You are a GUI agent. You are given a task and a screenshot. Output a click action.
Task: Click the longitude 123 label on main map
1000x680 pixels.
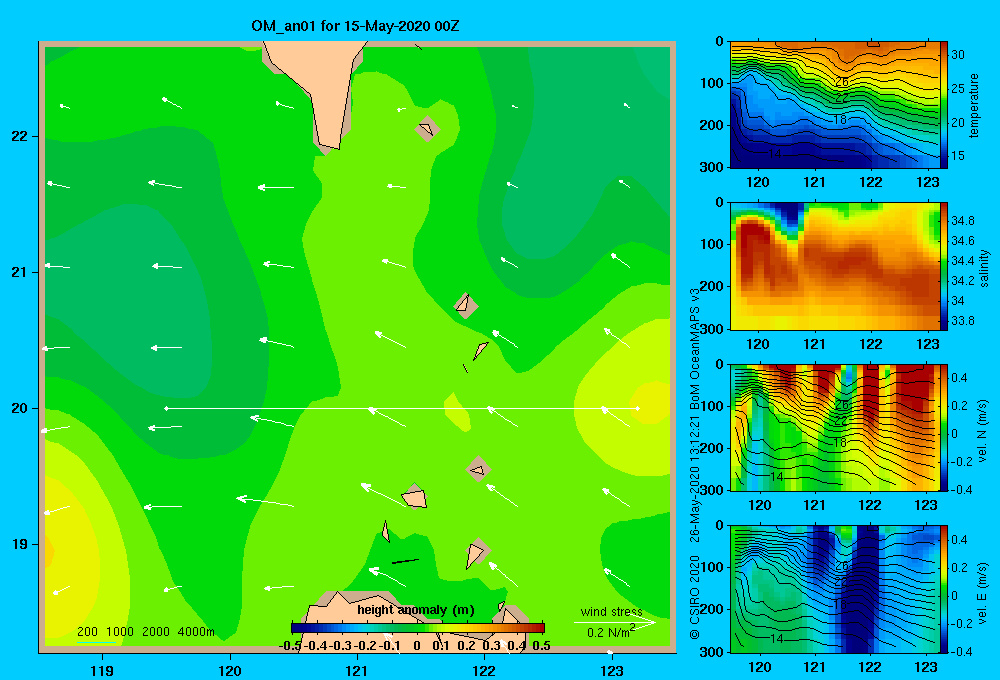click(x=612, y=670)
